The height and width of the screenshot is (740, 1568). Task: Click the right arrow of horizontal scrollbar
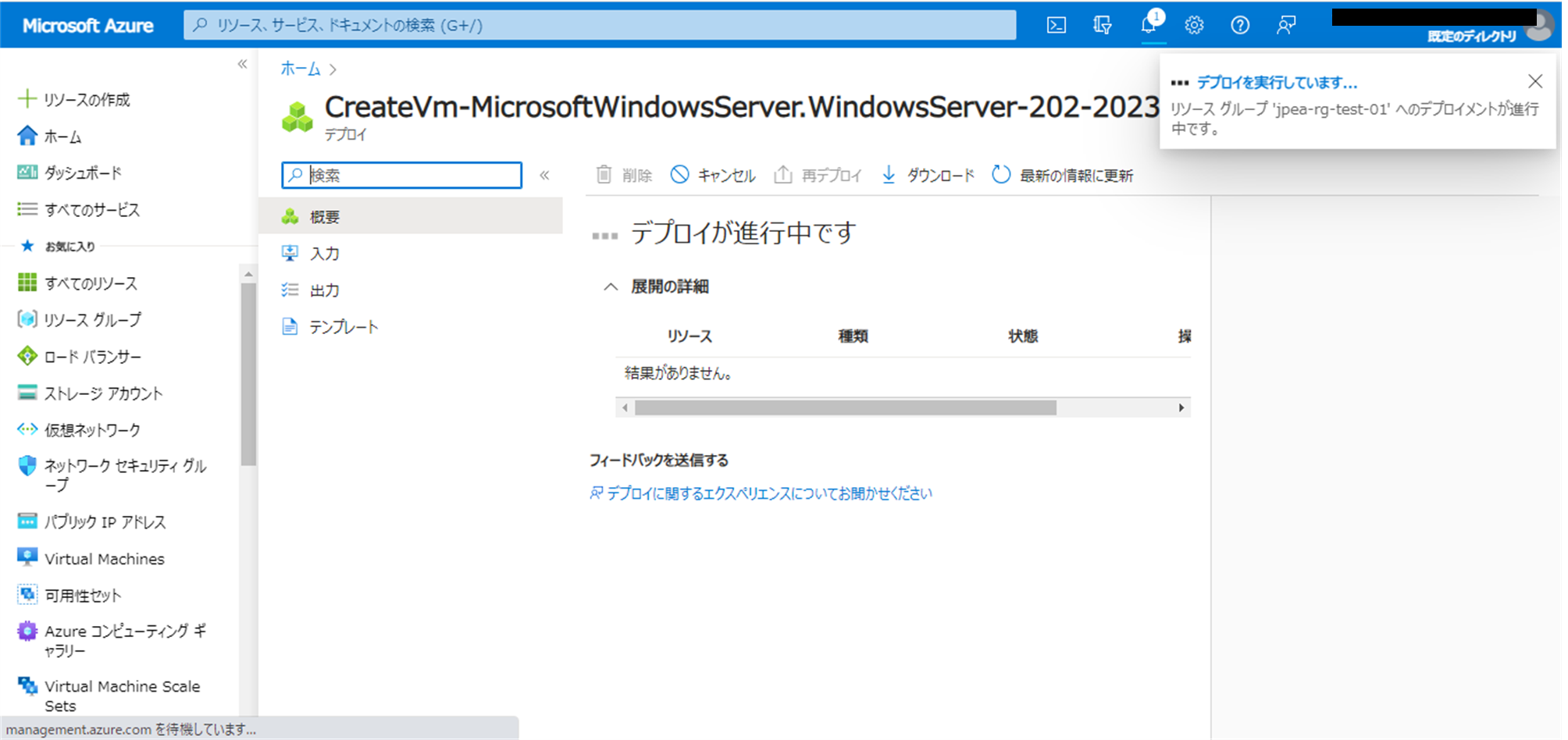[1181, 407]
